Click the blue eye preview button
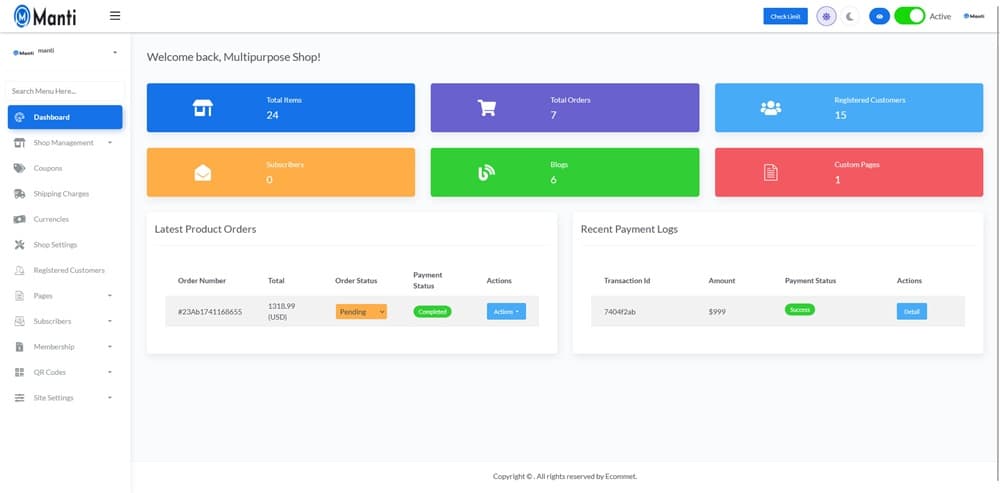 [x=879, y=16]
